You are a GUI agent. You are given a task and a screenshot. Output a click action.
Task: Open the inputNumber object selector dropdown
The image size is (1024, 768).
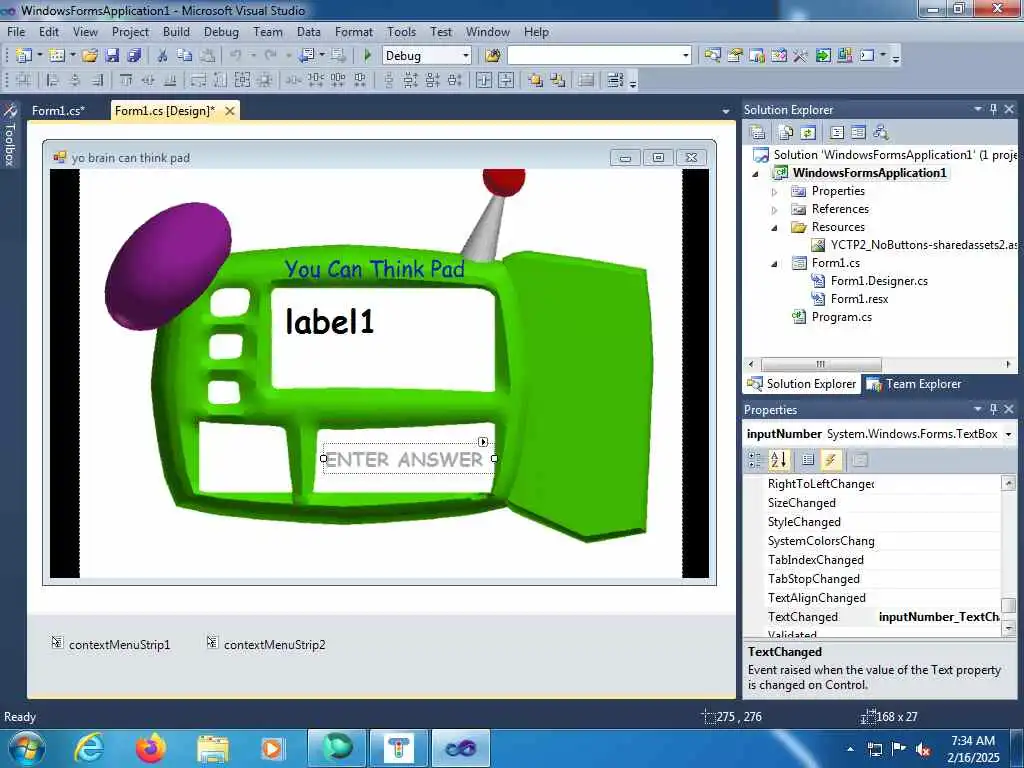1009,434
